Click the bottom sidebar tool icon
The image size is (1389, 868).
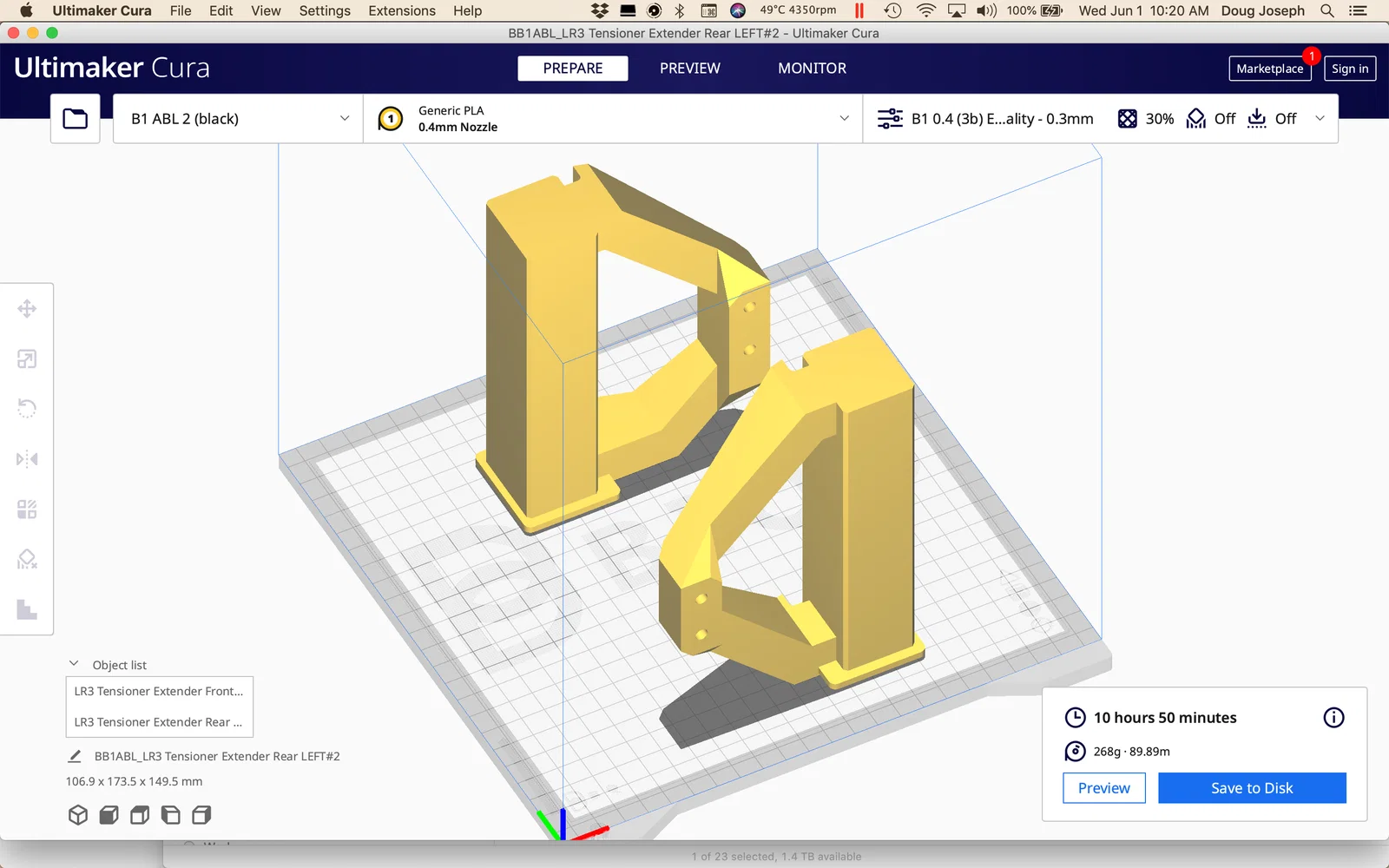(x=27, y=609)
